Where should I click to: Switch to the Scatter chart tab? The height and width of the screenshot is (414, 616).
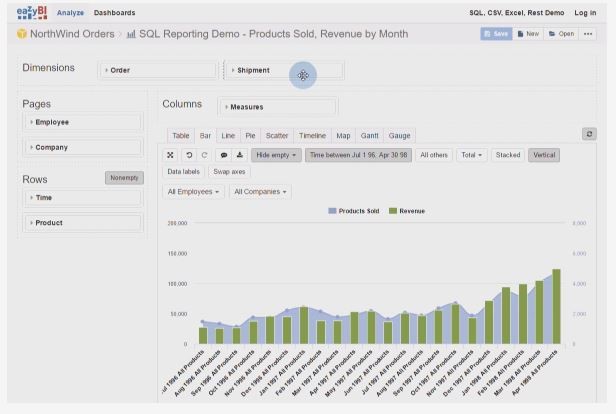(x=277, y=136)
